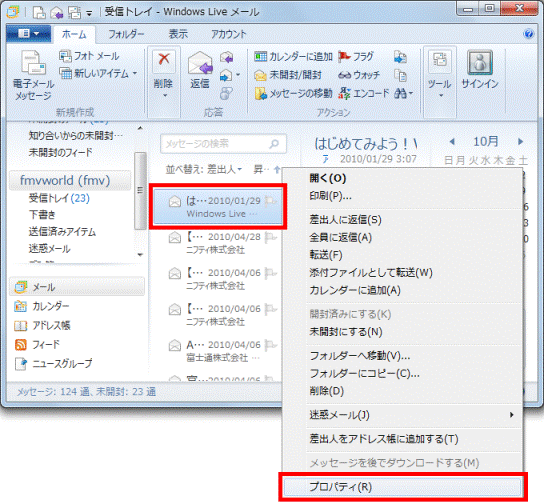This screenshot has height=504, width=544.
Task: Open the quick access toolbar customize arrow
Action: (x=89, y=14)
